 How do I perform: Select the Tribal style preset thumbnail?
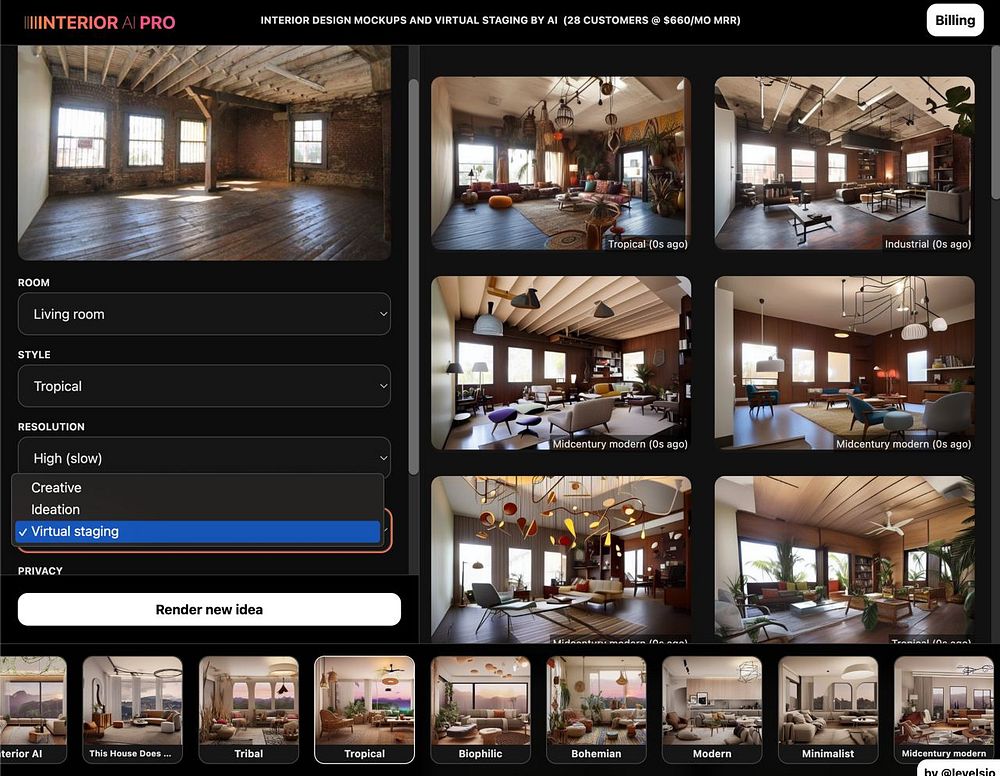[x=249, y=710]
